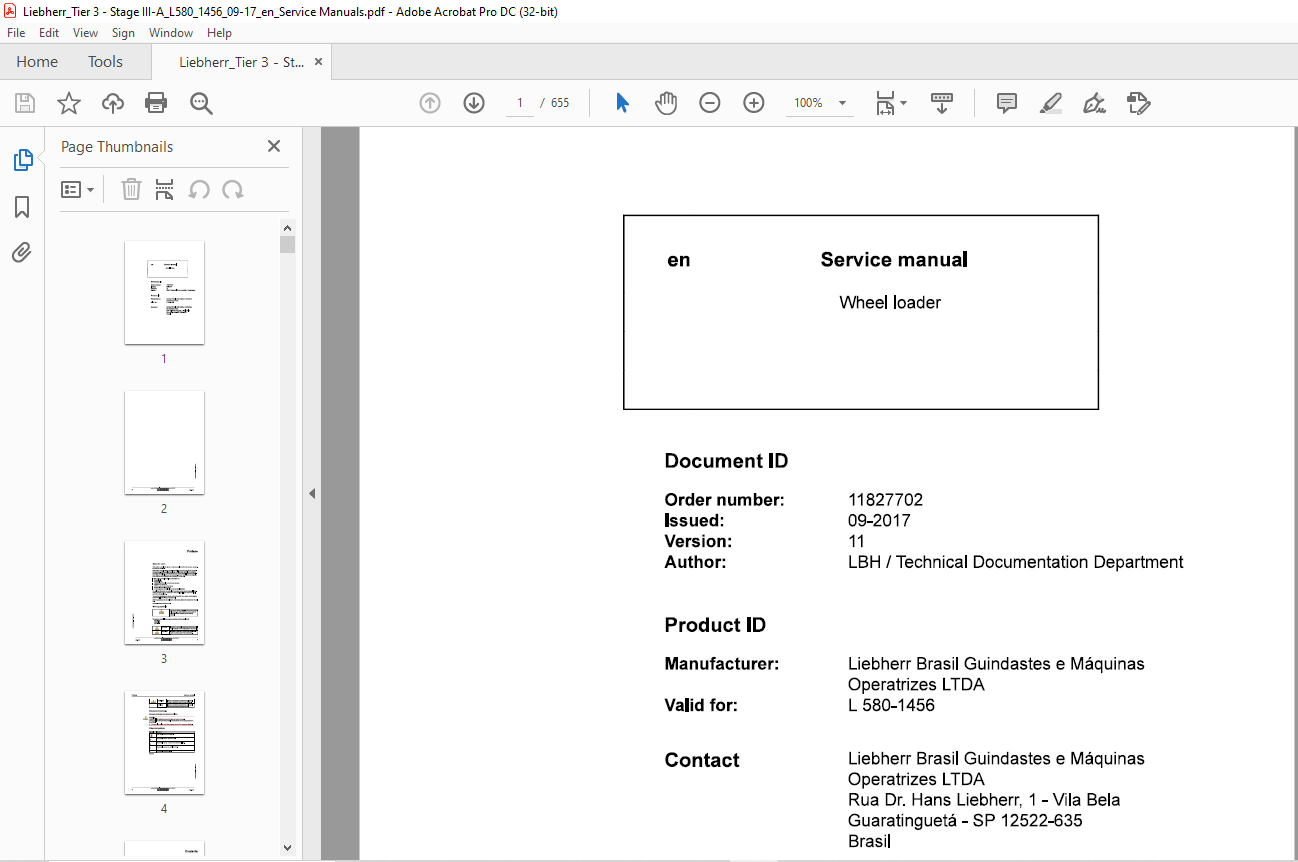Click the page number input field
Viewport: 1298px width, 862px height.
click(x=520, y=103)
